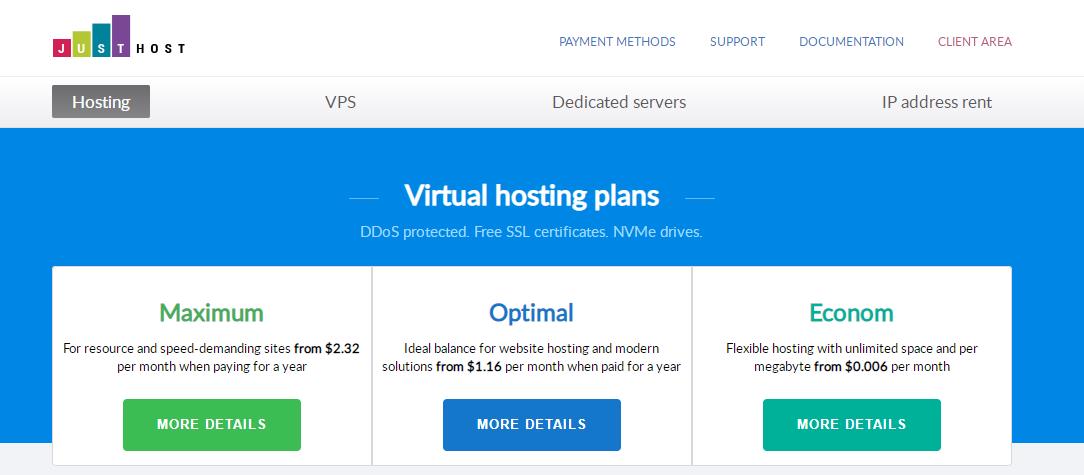This screenshot has width=1084, height=475.
Task: Select the Hosting tab
Action: [x=101, y=102]
